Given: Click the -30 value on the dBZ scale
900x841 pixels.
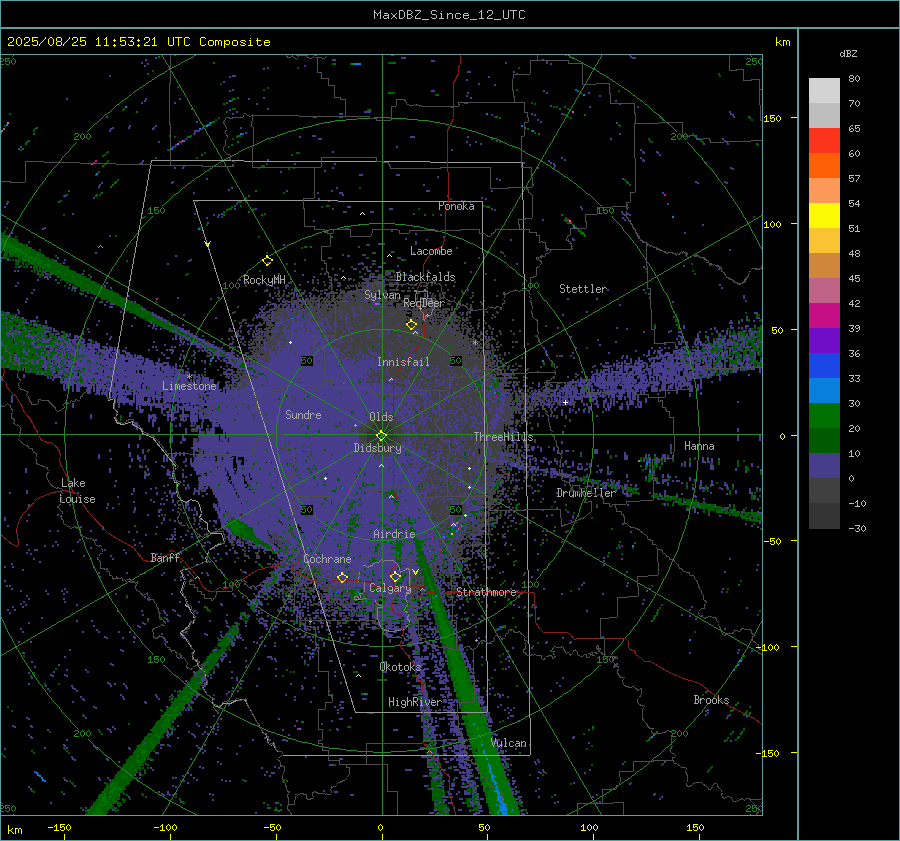Looking at the screenshot, I should pyautogui.click(x=857, y=528).
